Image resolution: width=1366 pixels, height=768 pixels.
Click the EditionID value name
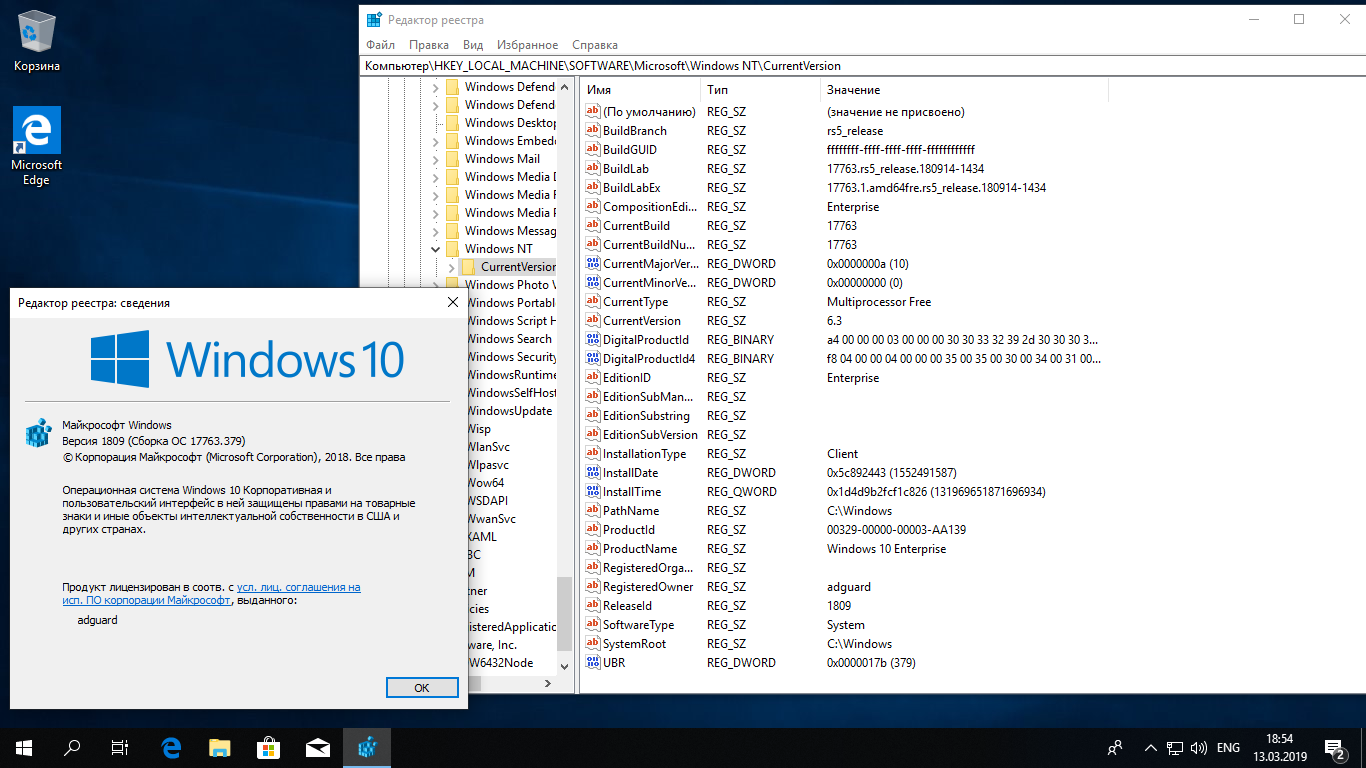[627, 378]
